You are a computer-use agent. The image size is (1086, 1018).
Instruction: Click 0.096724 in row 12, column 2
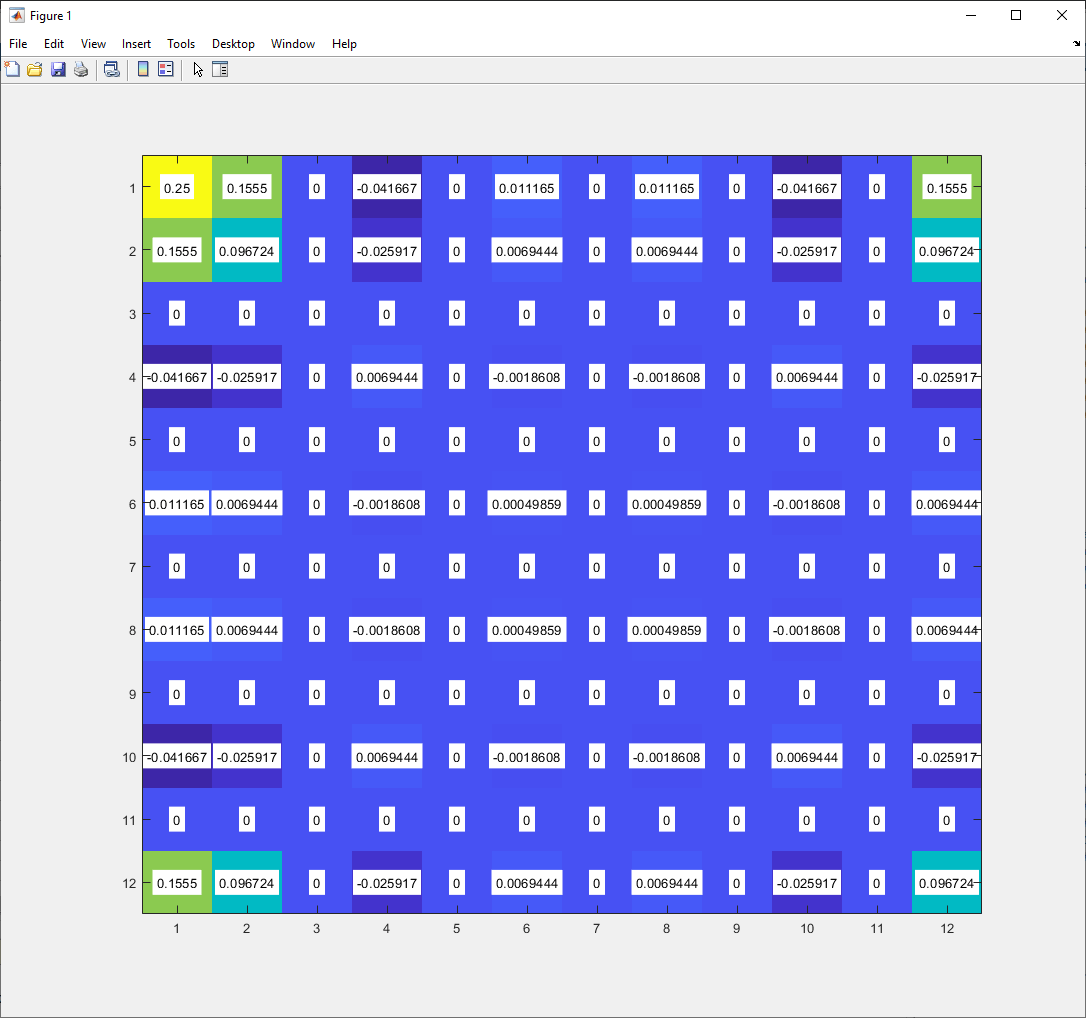tap(247, 883)
